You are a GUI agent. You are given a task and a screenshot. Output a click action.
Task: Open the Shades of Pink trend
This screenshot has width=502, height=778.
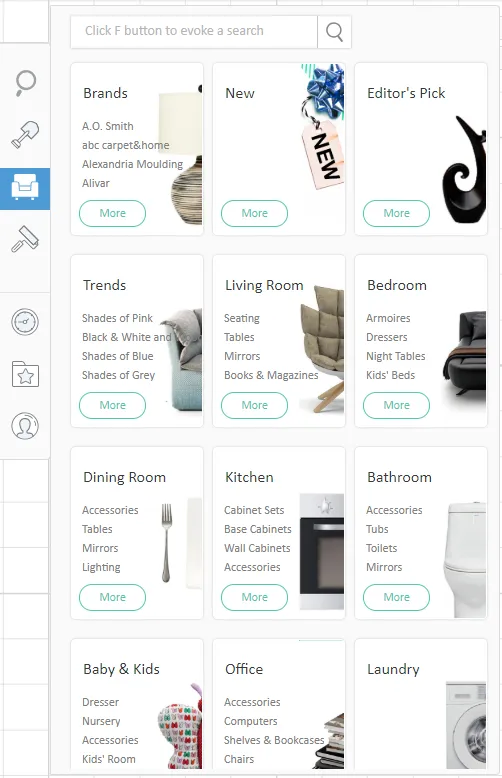coord(118,318)
